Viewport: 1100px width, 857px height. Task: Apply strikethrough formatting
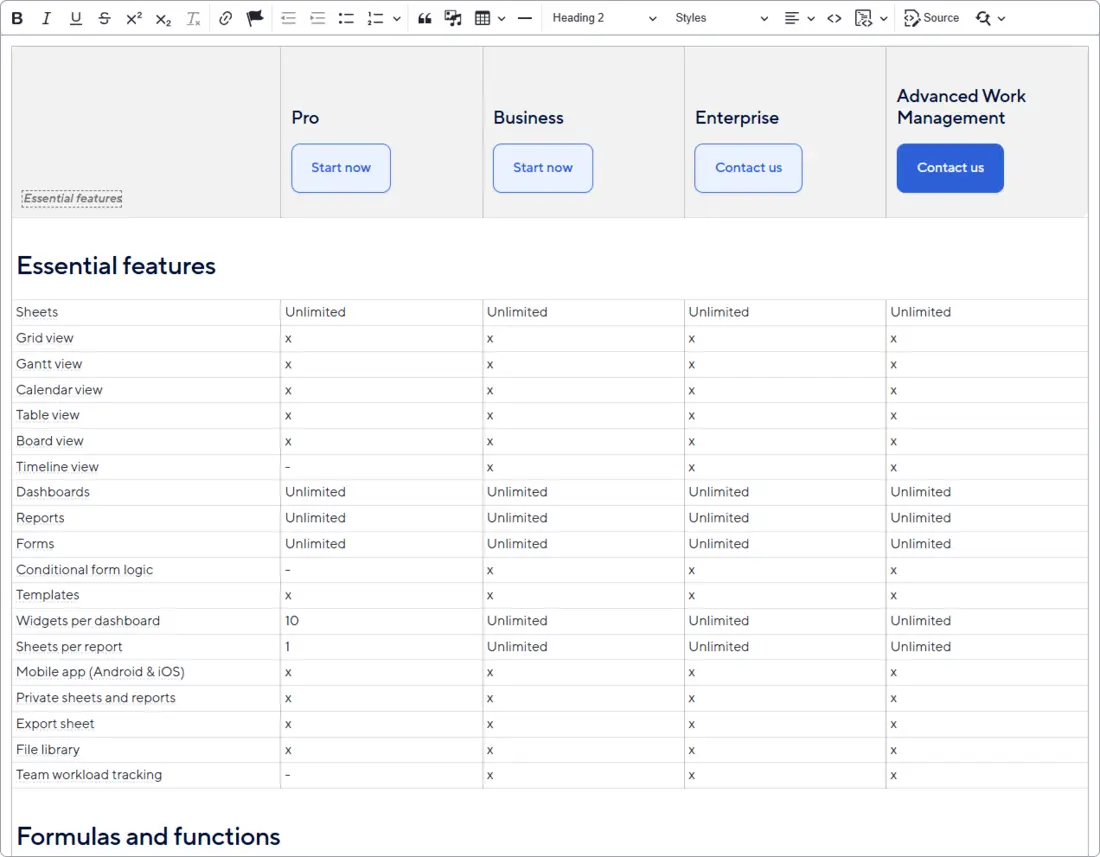(104, 17)
